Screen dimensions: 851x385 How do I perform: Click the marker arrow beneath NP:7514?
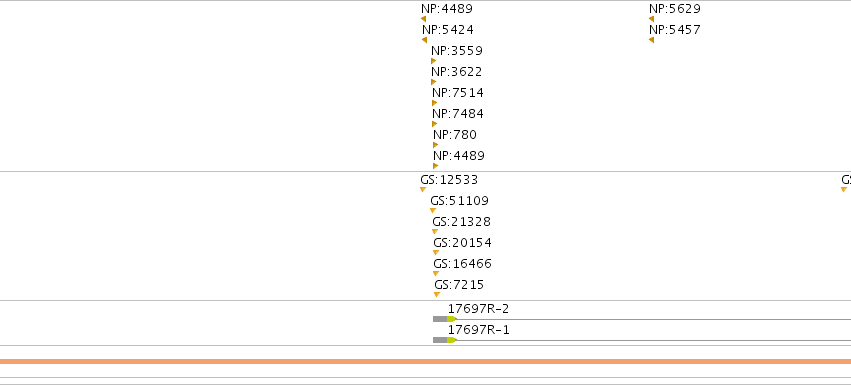pos(435,103)
